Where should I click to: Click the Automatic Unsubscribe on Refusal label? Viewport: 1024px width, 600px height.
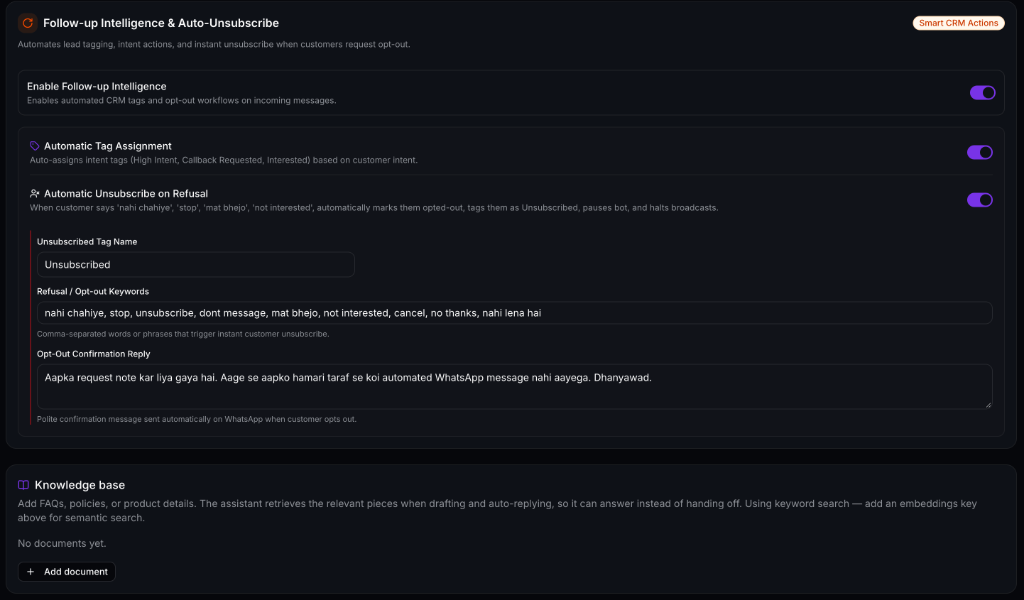click(126, 194)
